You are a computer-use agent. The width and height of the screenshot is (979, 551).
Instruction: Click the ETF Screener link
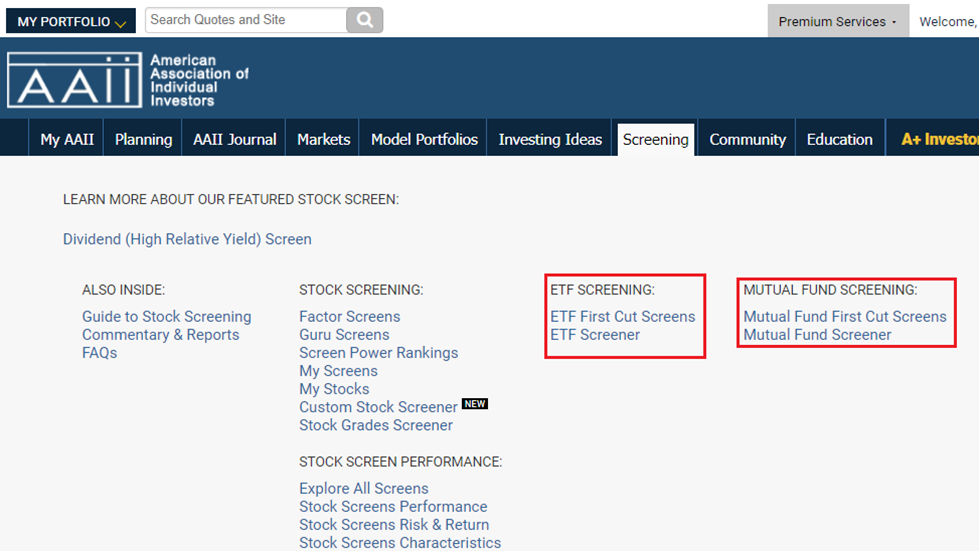click(x=595, y=334)
